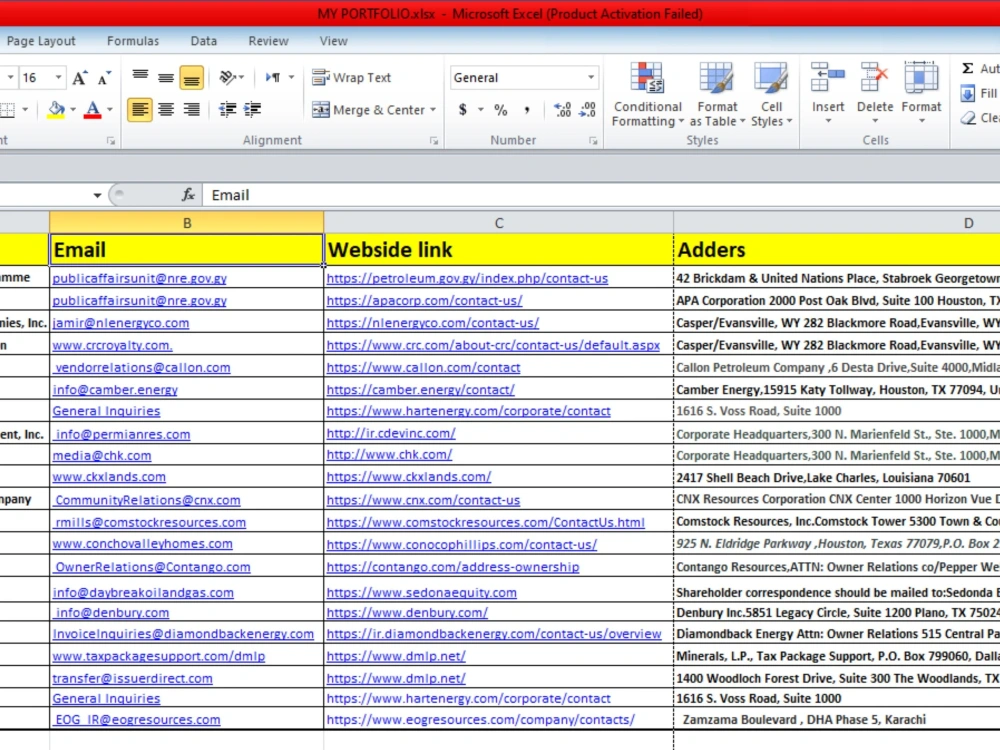
Task: Open https://apacorp.com/contact-us/ link
Action: click(424, 300)
